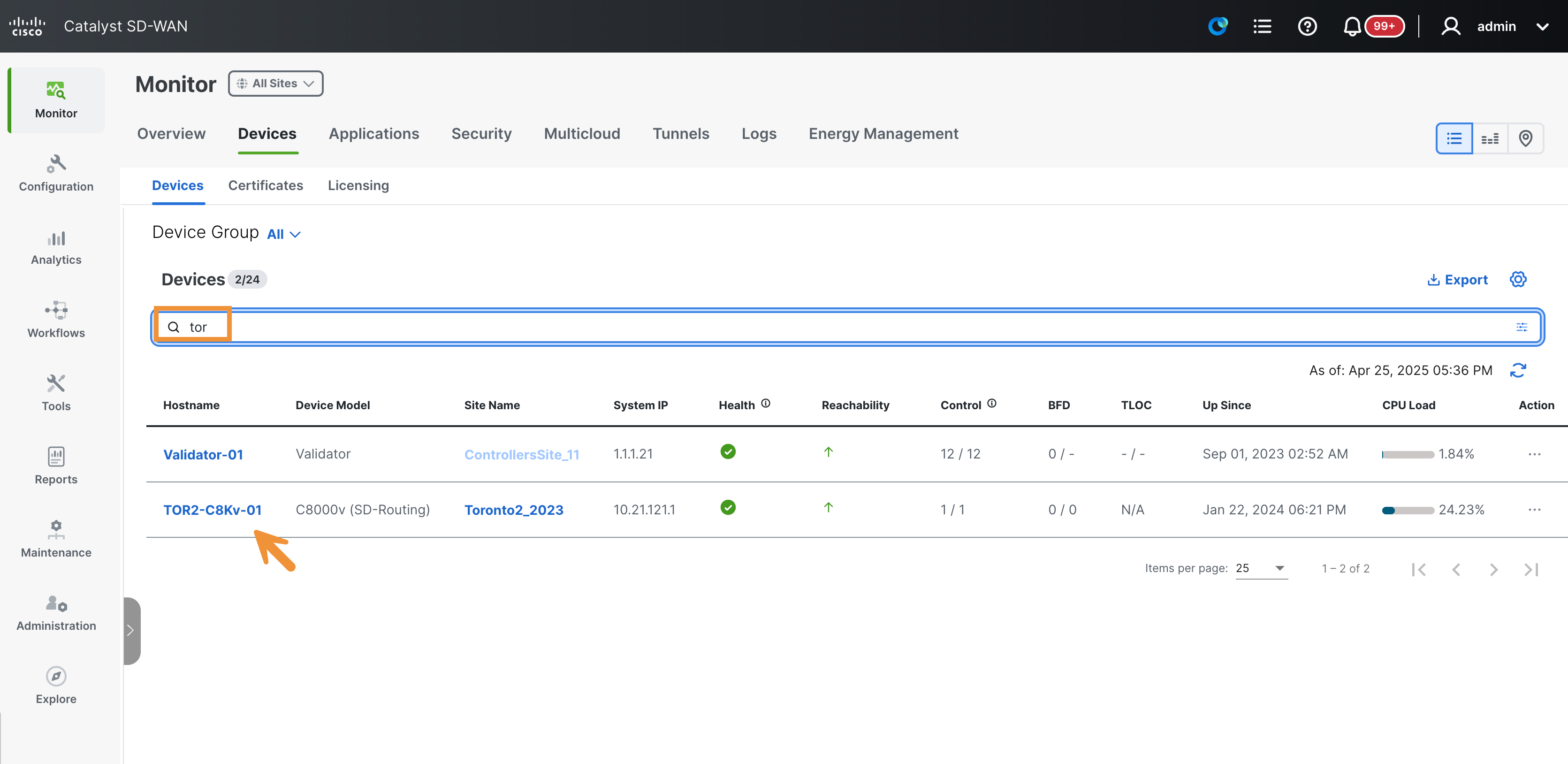Switch to the Overview tab
This screenshot has width=1568, height=764.
[171, 133]
